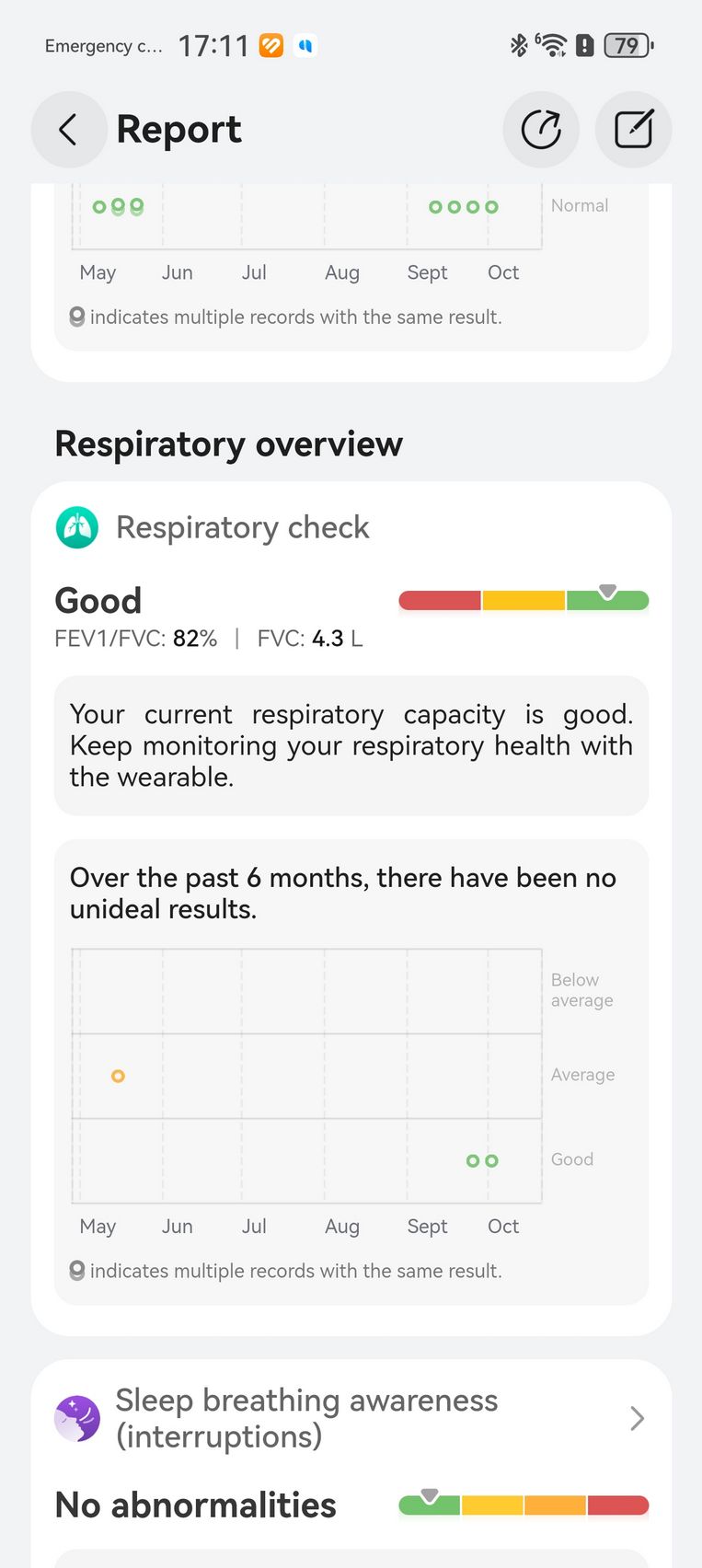Open Sleep breathing awareness (interruptions) section
Screen dimensions: 702x1568
click(306, 1418)
